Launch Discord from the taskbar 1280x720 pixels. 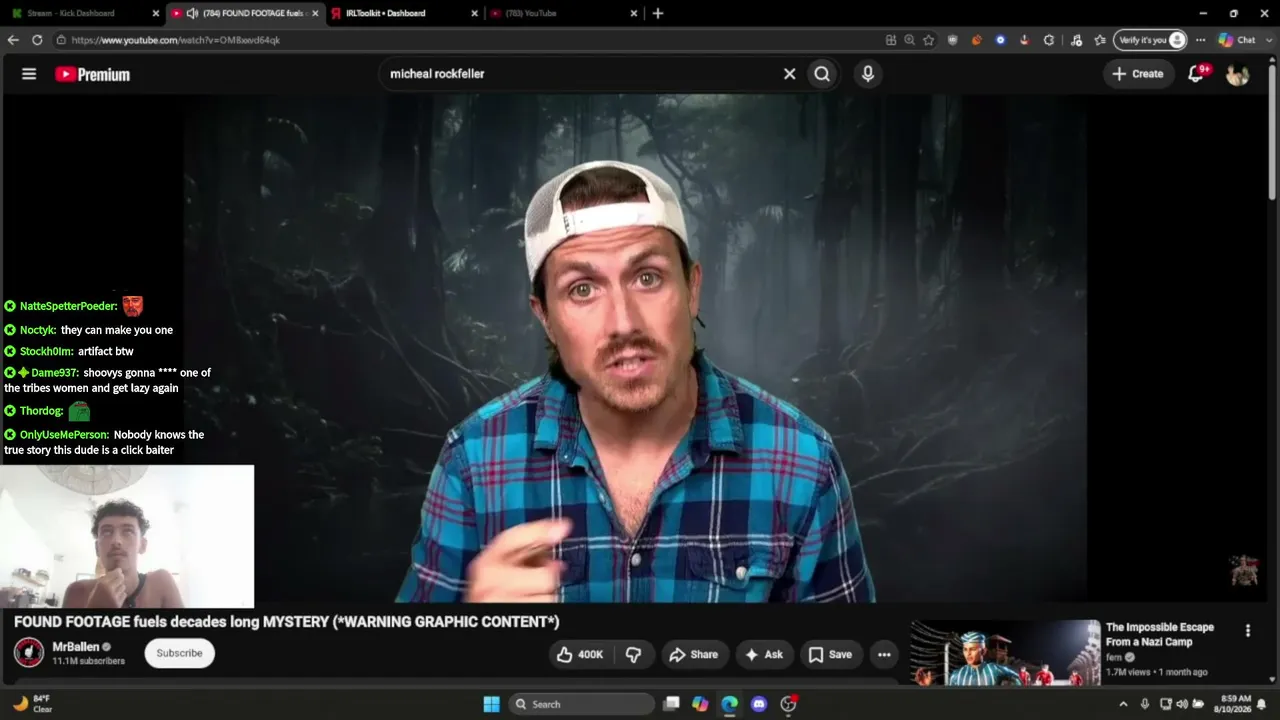[758, 704]
